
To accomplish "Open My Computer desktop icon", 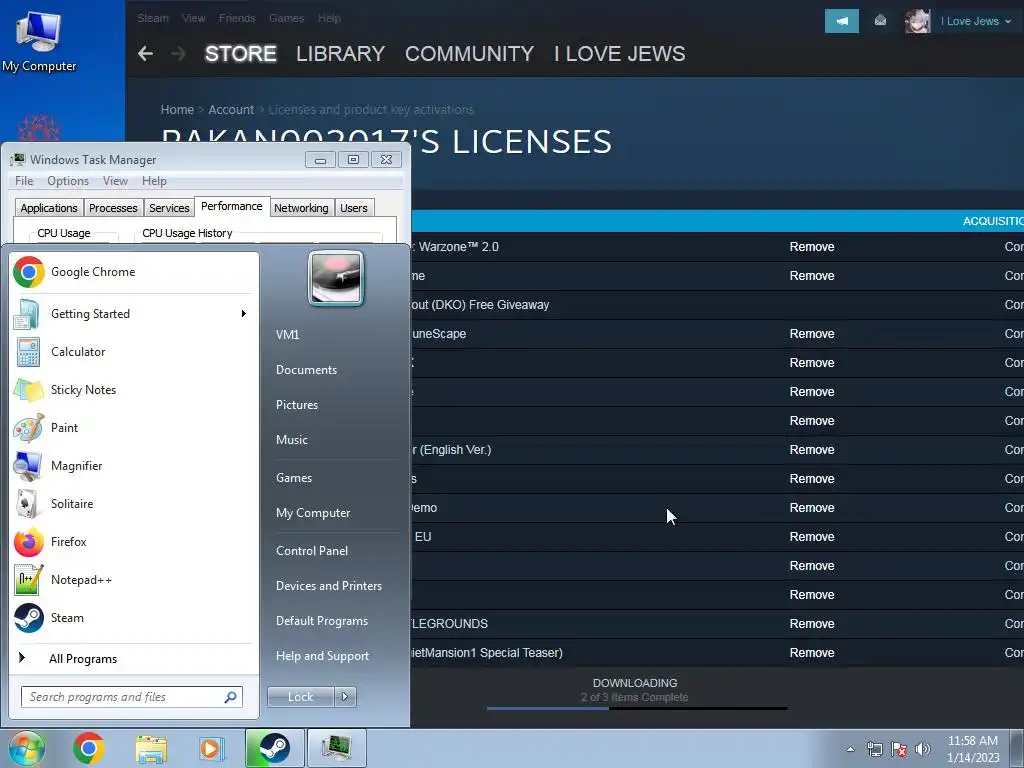I will pyautogui.click(x=39, y=40).
